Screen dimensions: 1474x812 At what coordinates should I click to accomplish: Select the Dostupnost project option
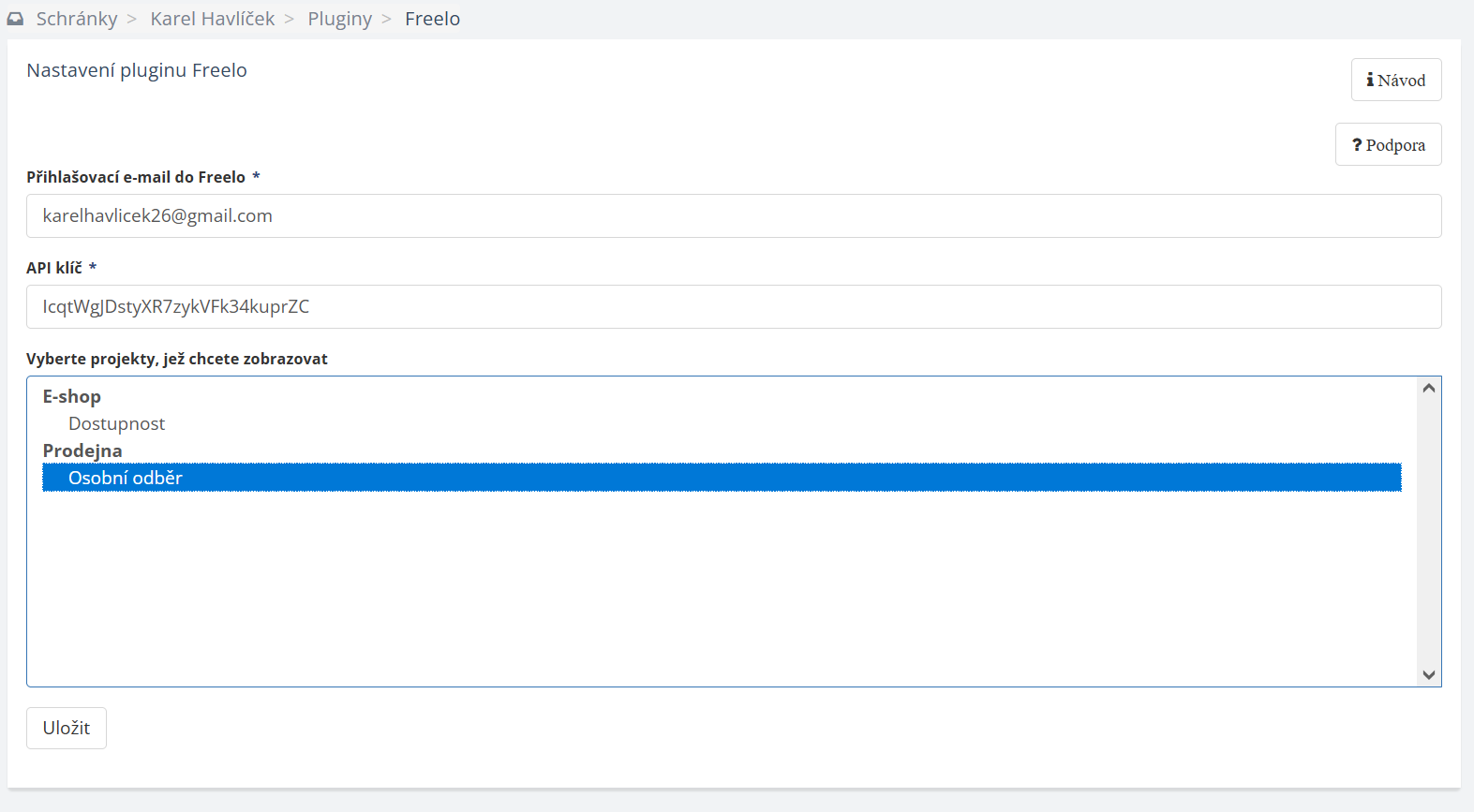tap(117, 424)
